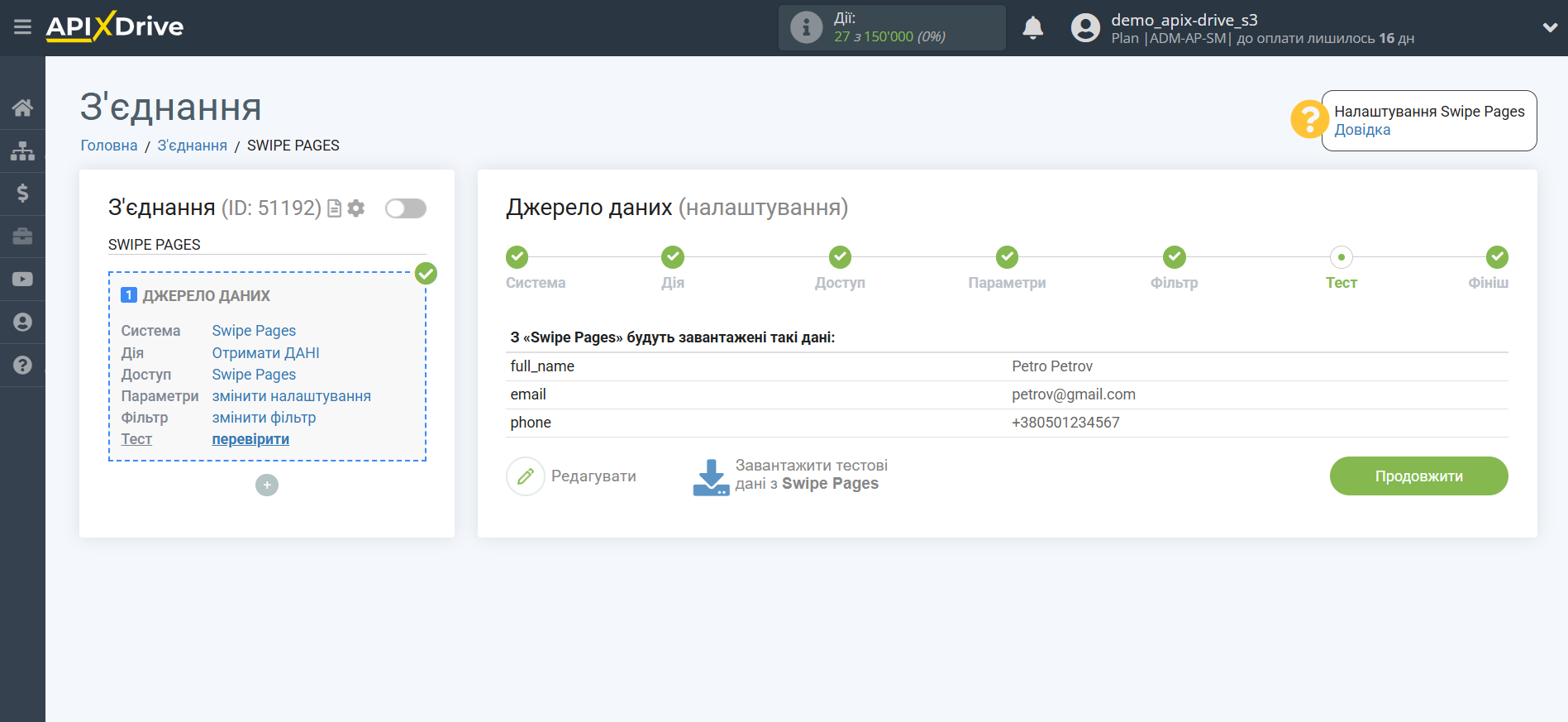Click the Редагувати pencil icon

pos(526,476)
